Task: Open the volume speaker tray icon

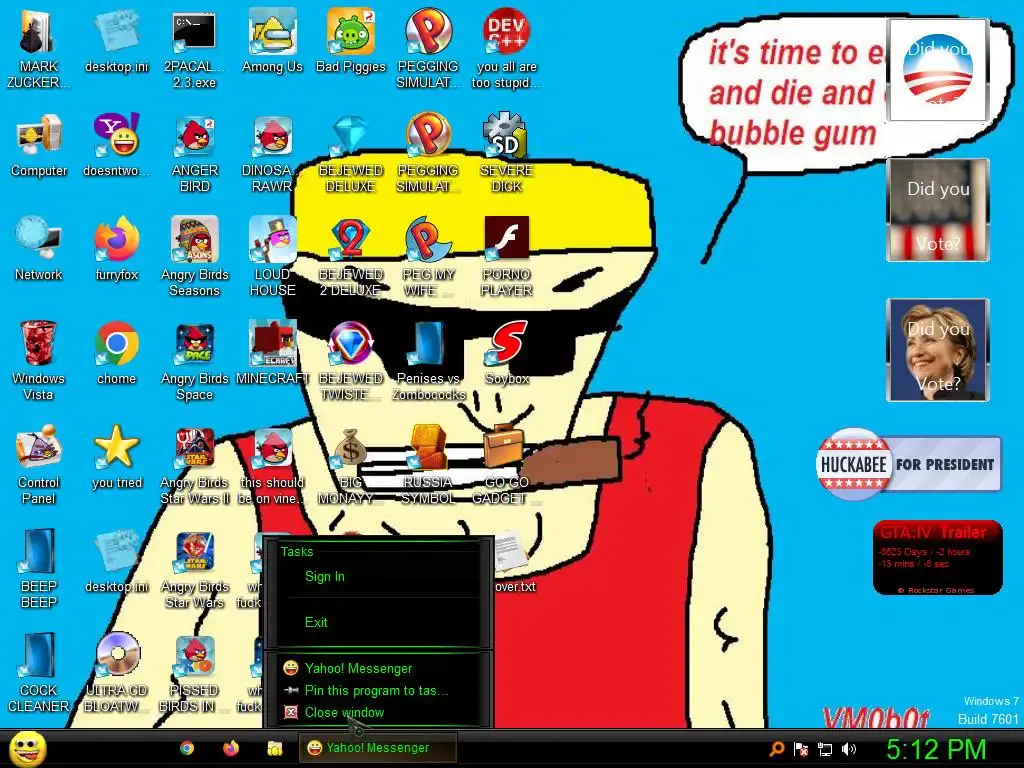Action: (849, 749)
